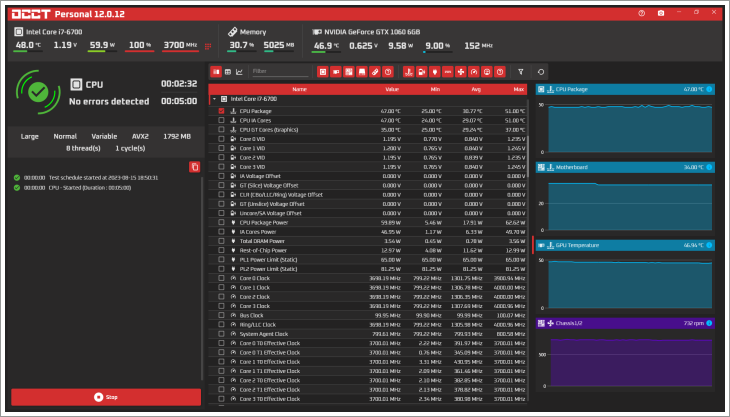This screenshot has width=730, height=417.
Task: Toggle the fan sensors filter icon
Action: click(x=460, y=72)
